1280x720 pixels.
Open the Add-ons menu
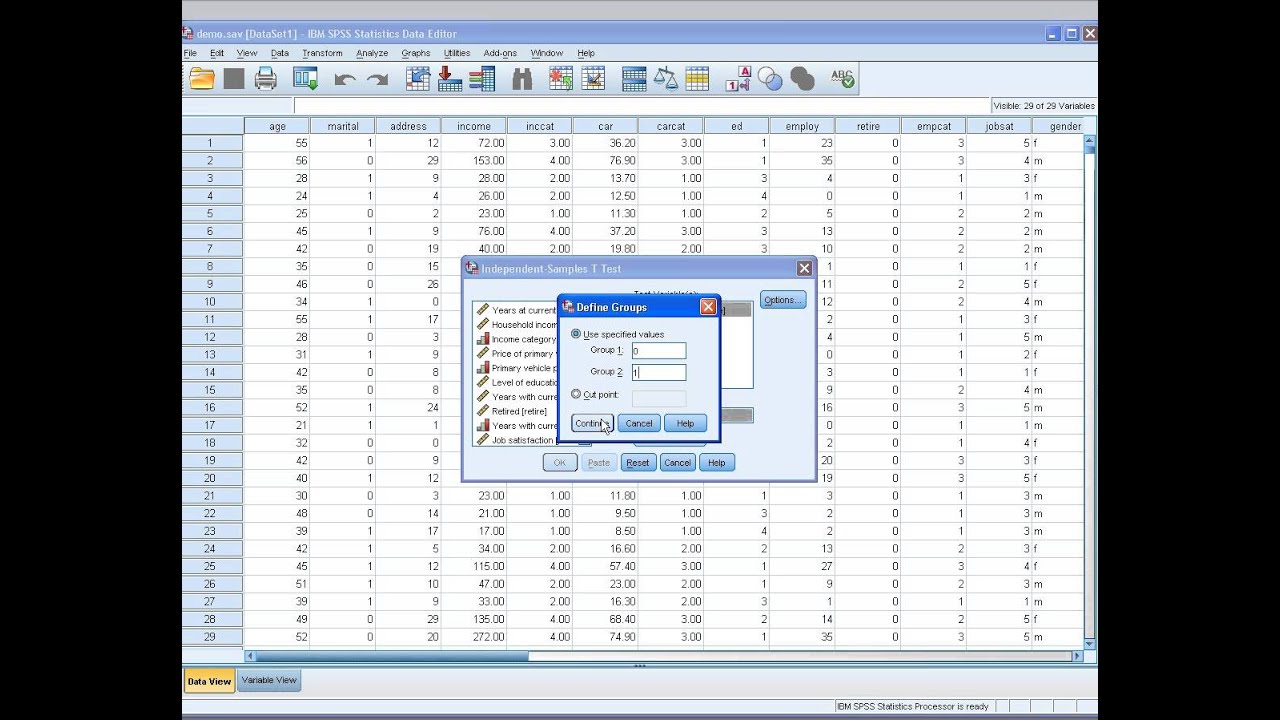[x=500, y=53]
